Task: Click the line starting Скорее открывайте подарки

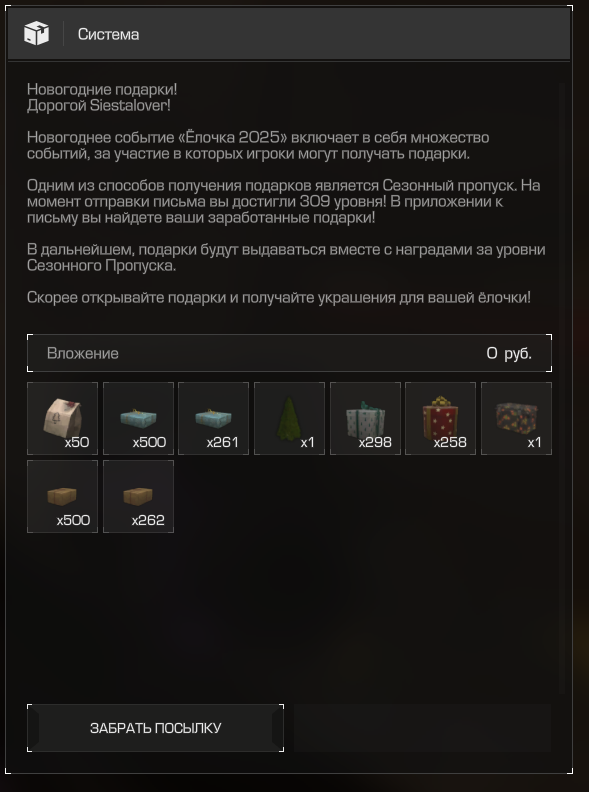Action: [x=279, y=297]
